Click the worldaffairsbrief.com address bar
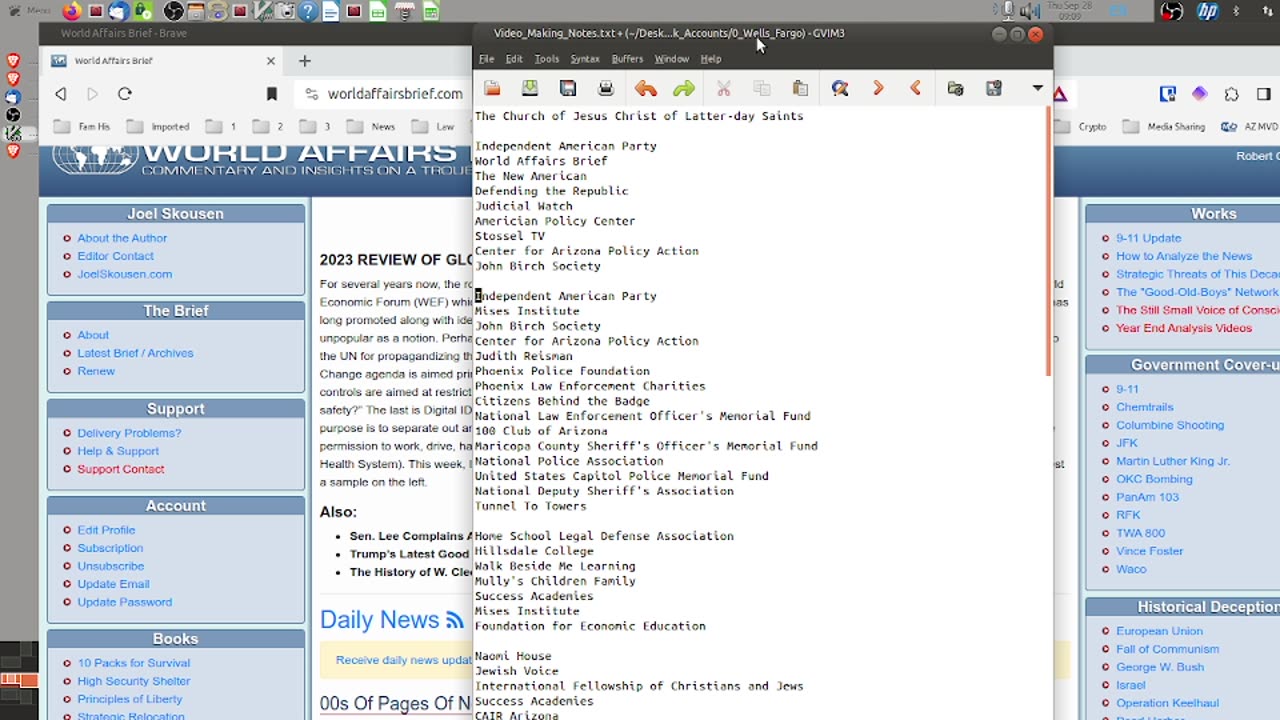This screenshot has width=1280, height=720. point(395,94)
